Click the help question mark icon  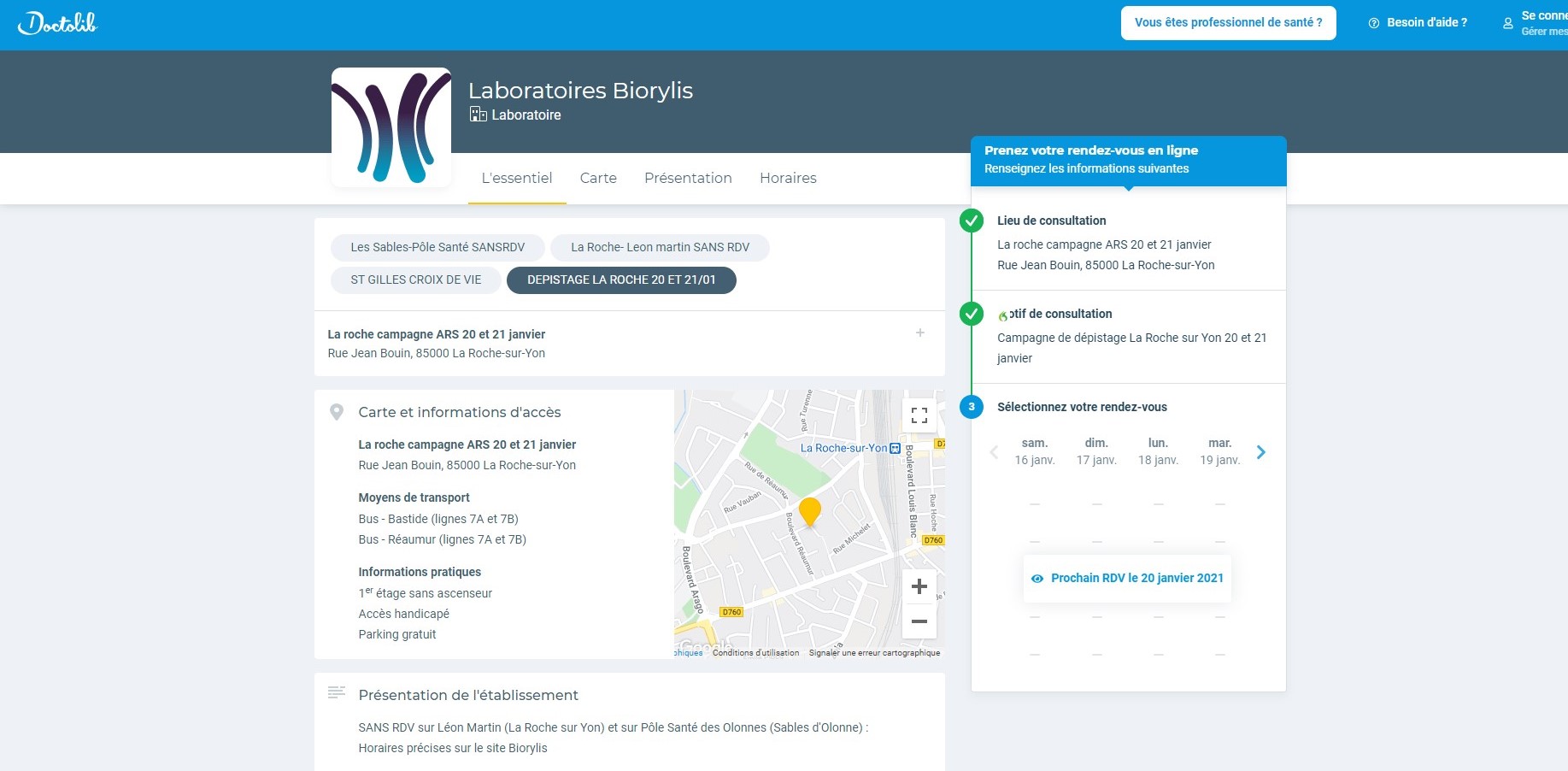tap(1374, 23)
